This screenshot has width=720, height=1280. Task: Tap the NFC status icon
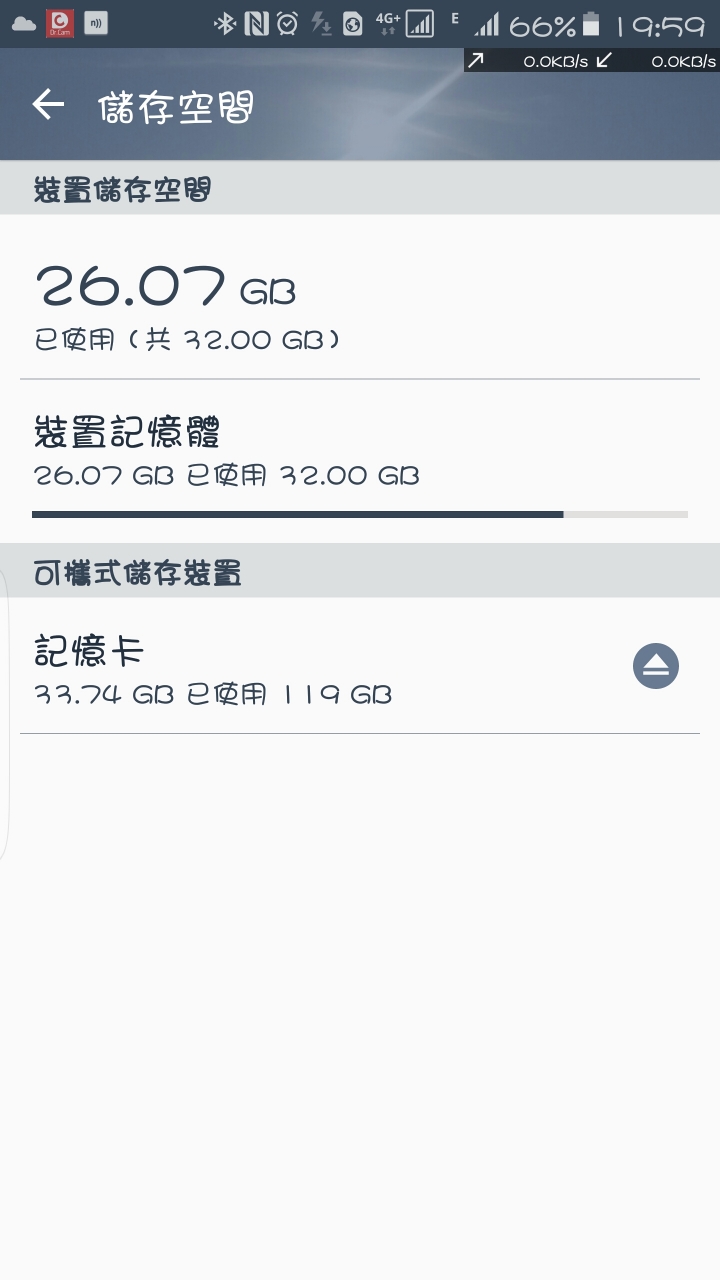256,23
